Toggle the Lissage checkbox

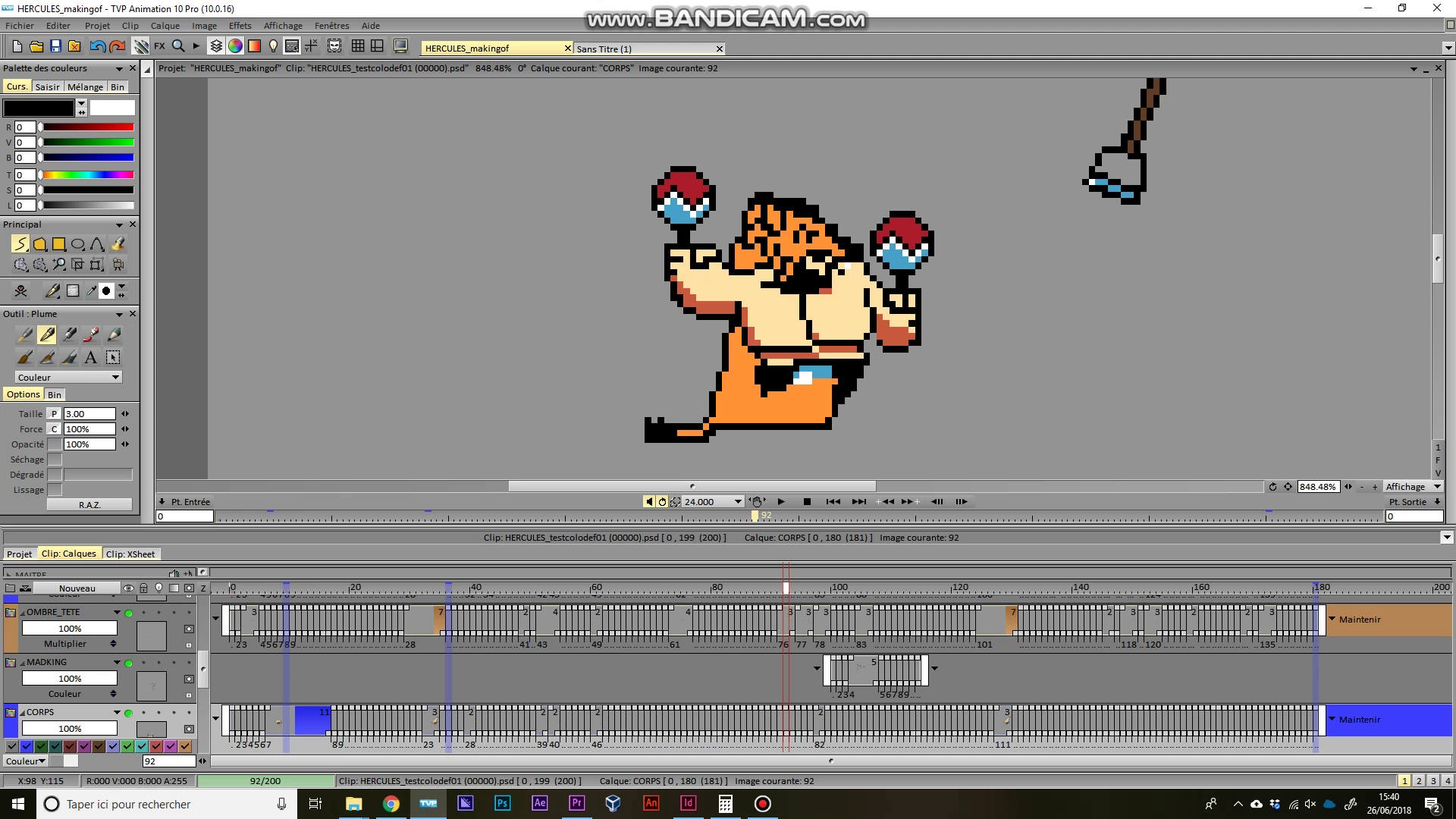pyautogui.click(x=55, y=490)
